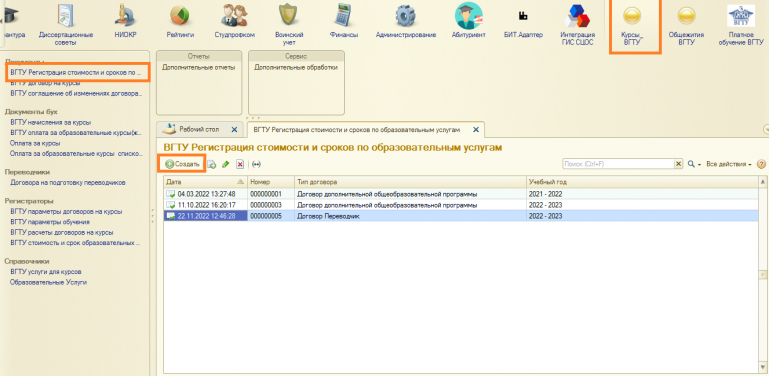Open the Студпрофком section
Screen dimensions: 769x376
234,21
